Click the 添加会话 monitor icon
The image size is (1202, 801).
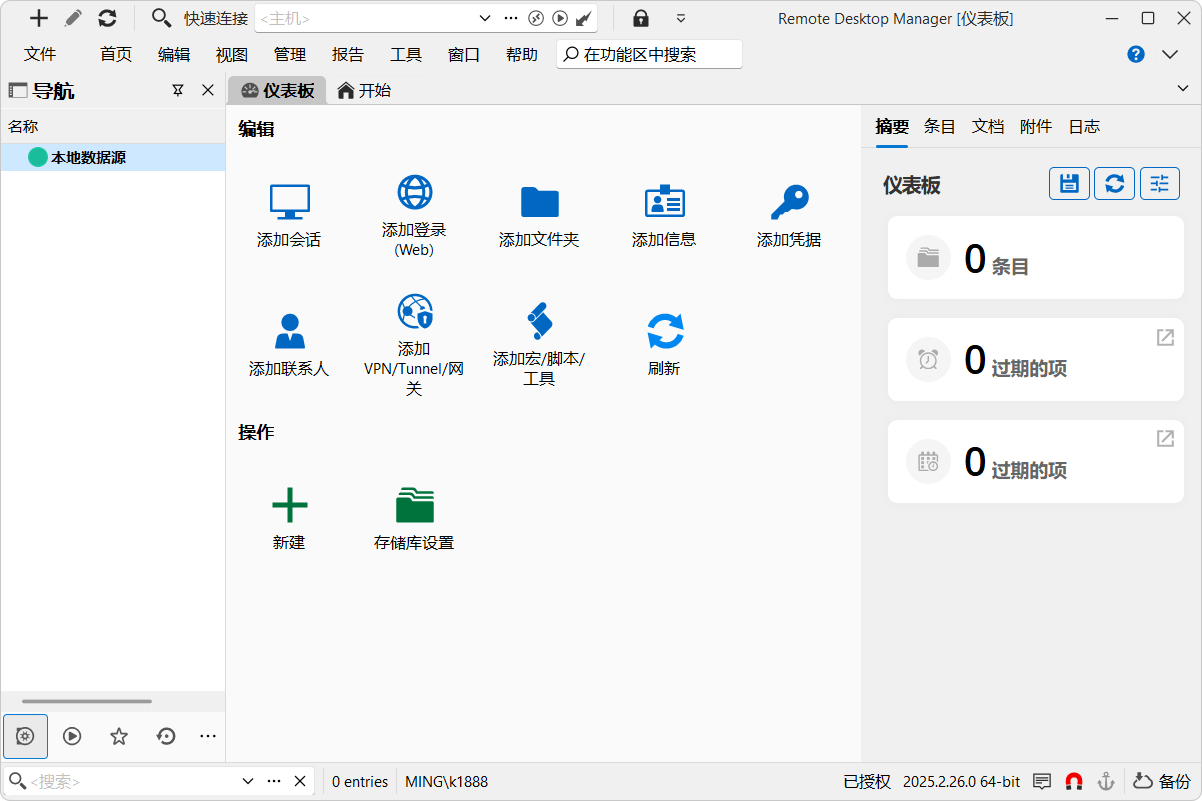(289, 201)
